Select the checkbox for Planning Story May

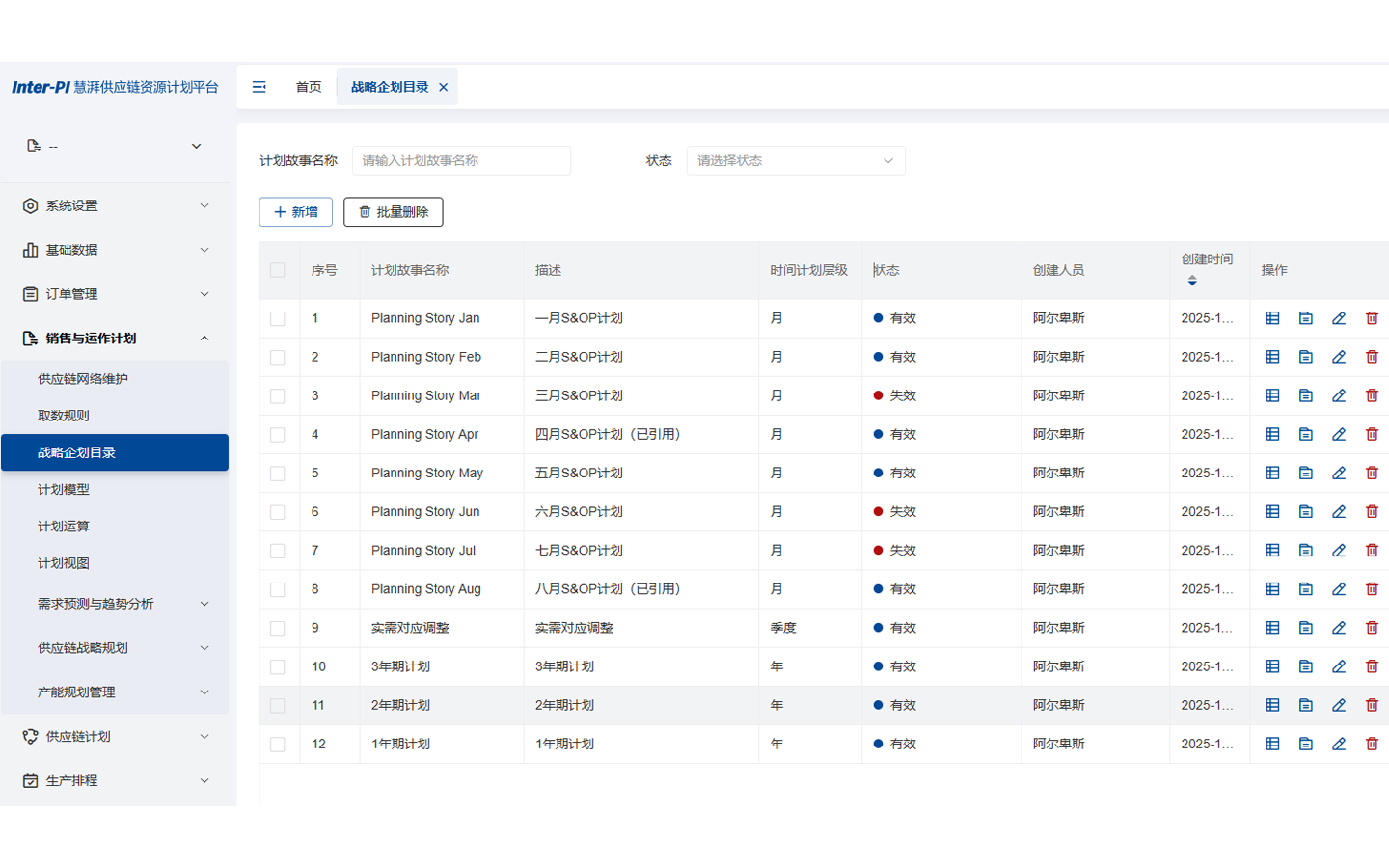tap(277, 473)
